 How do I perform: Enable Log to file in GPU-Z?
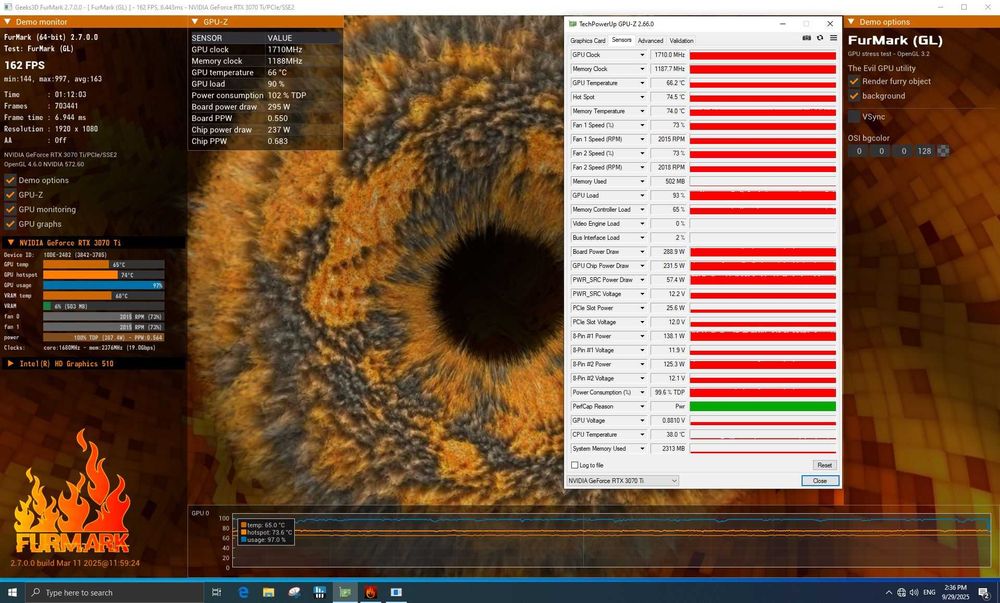pyautogui.click(x=575, y=465)
